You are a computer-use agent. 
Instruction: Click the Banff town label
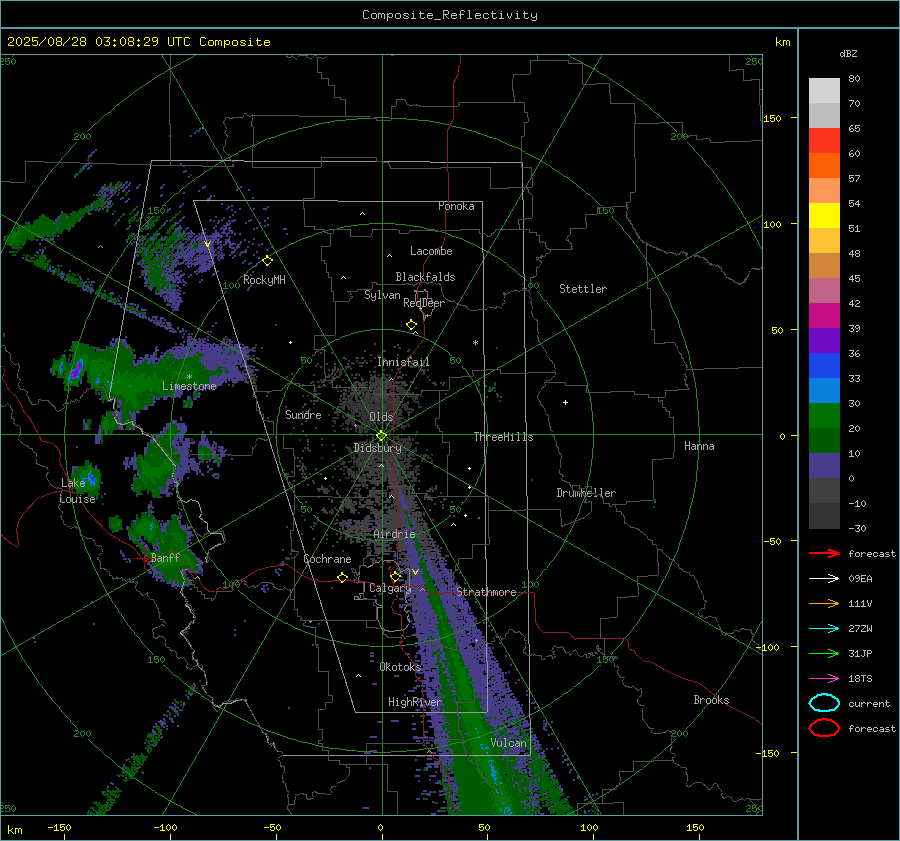pos(165,557)
